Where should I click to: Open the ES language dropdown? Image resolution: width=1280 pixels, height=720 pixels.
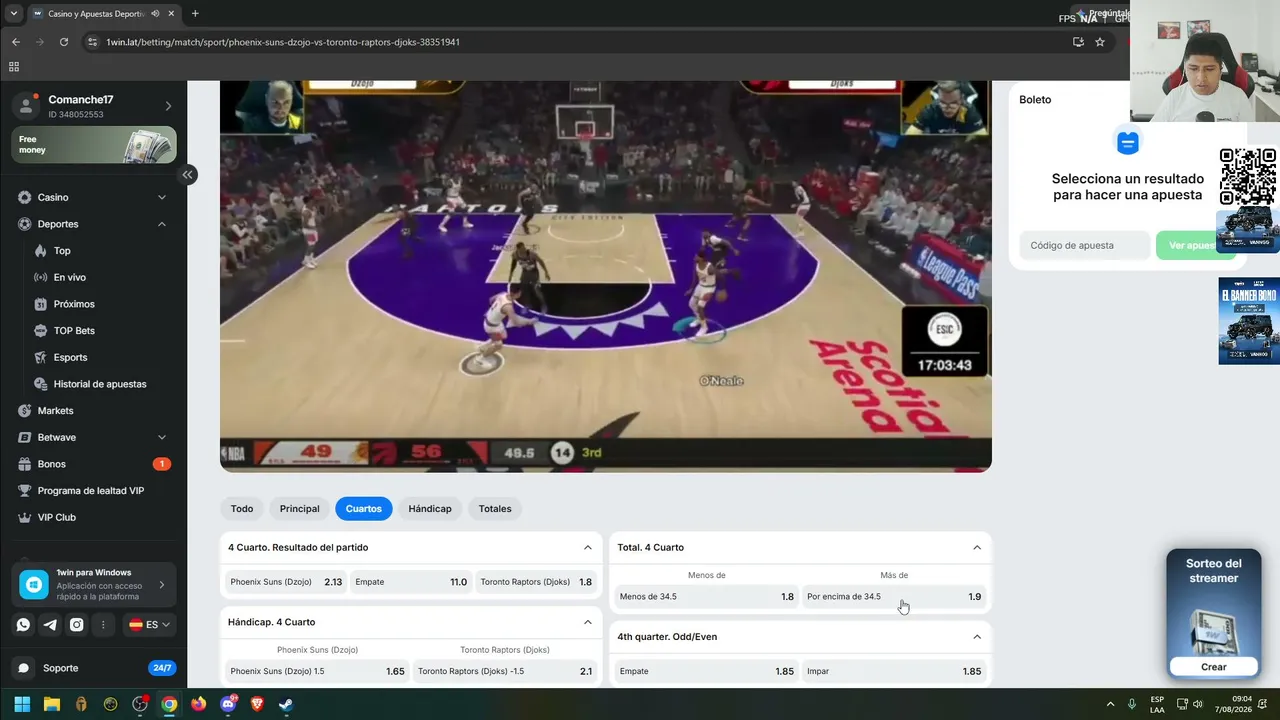(x=149, y=625)
